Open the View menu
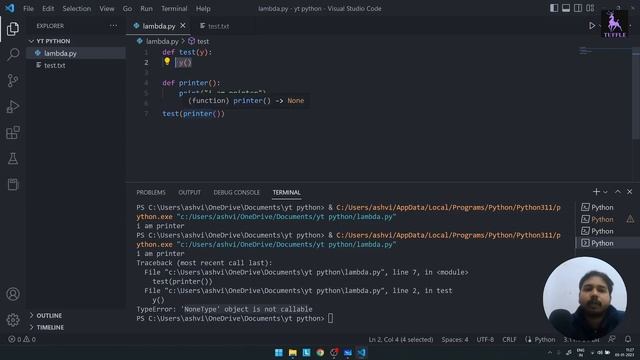Screen dimensions: 640x360 (x=107, y=8)
